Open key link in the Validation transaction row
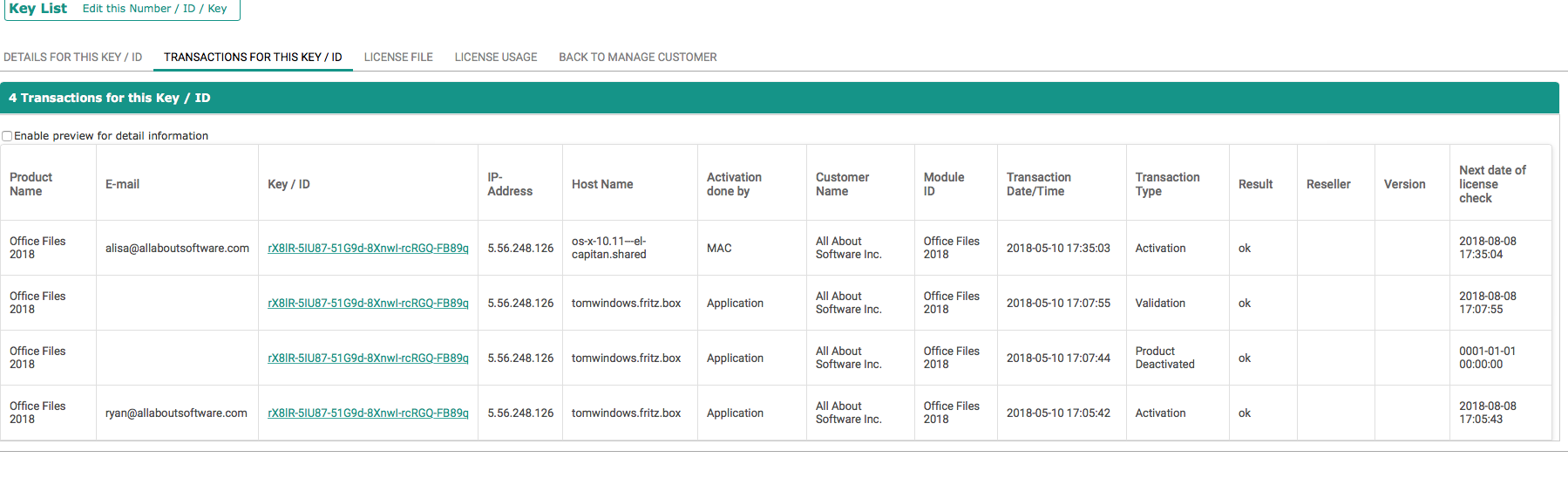 tap(368, 304)
